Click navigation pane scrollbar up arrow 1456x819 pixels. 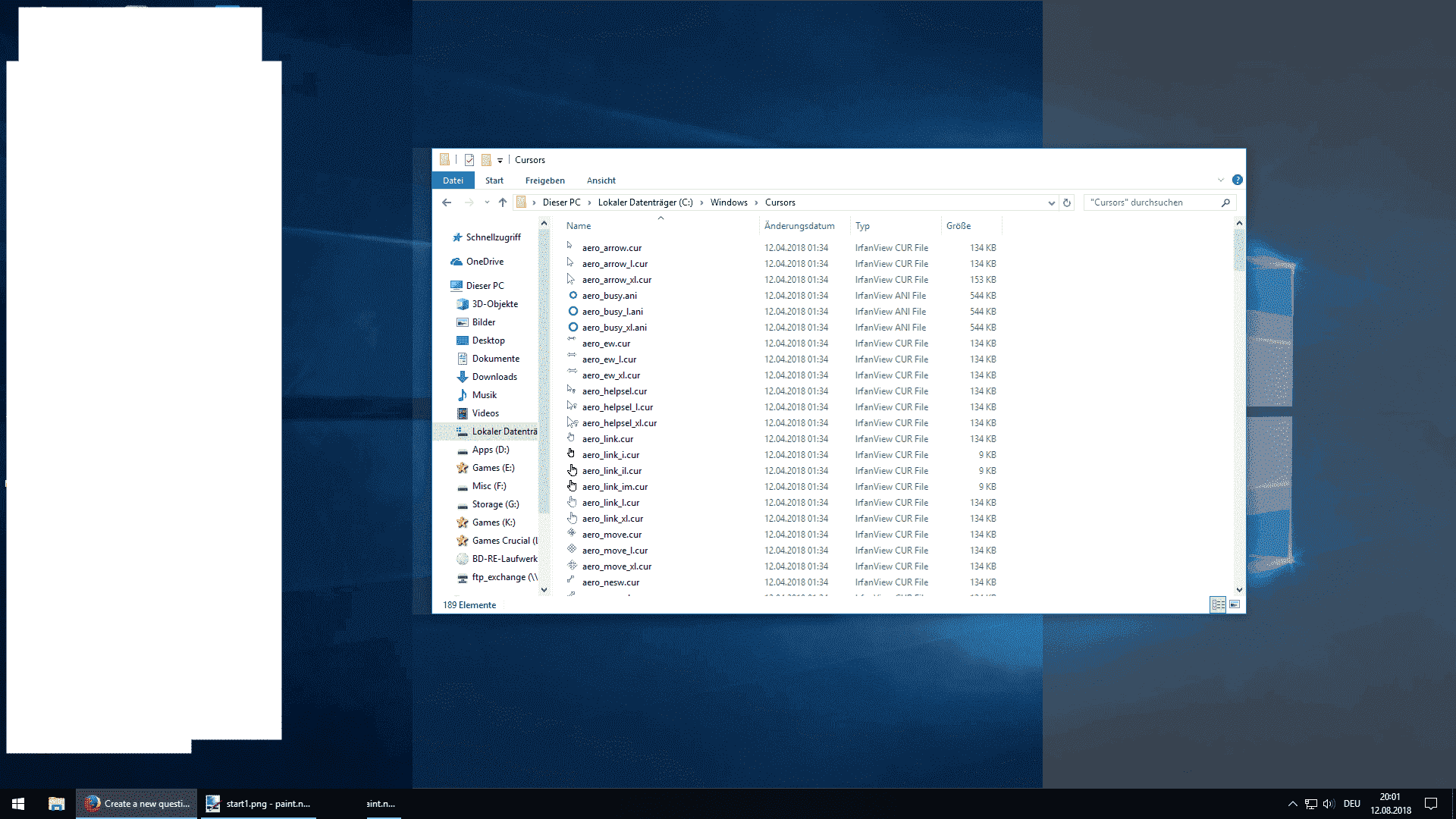[x=544, y=223]
